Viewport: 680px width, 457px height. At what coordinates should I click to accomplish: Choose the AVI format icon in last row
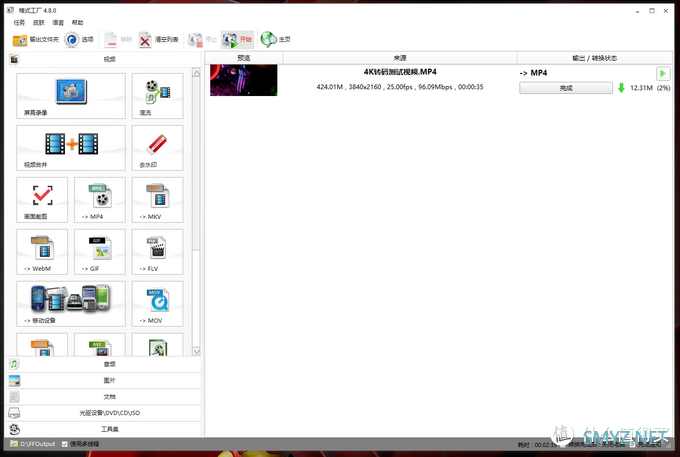[100, 345]
